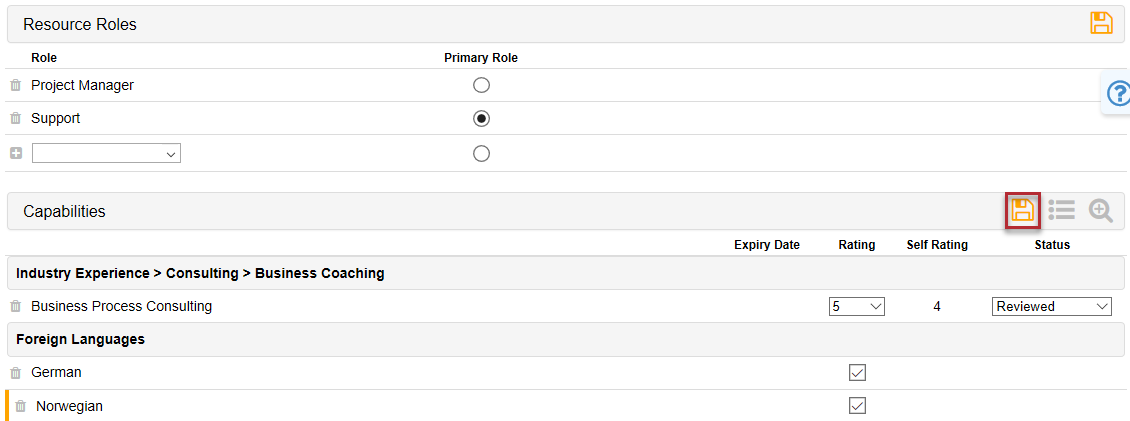Select Support primary role radio button

click(x=481, y=119)
